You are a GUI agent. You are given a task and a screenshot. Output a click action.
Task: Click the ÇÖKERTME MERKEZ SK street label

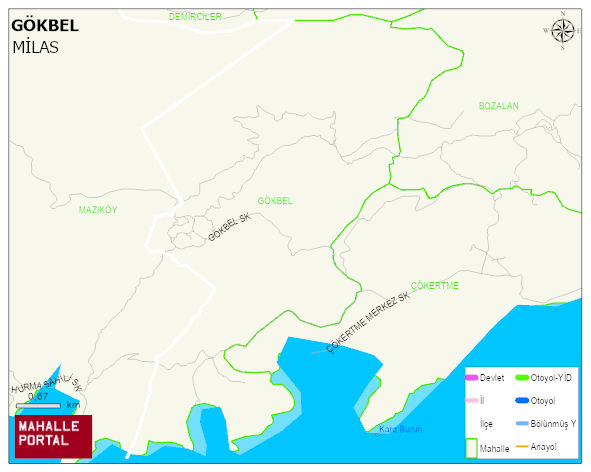click(x=368, y=322)
